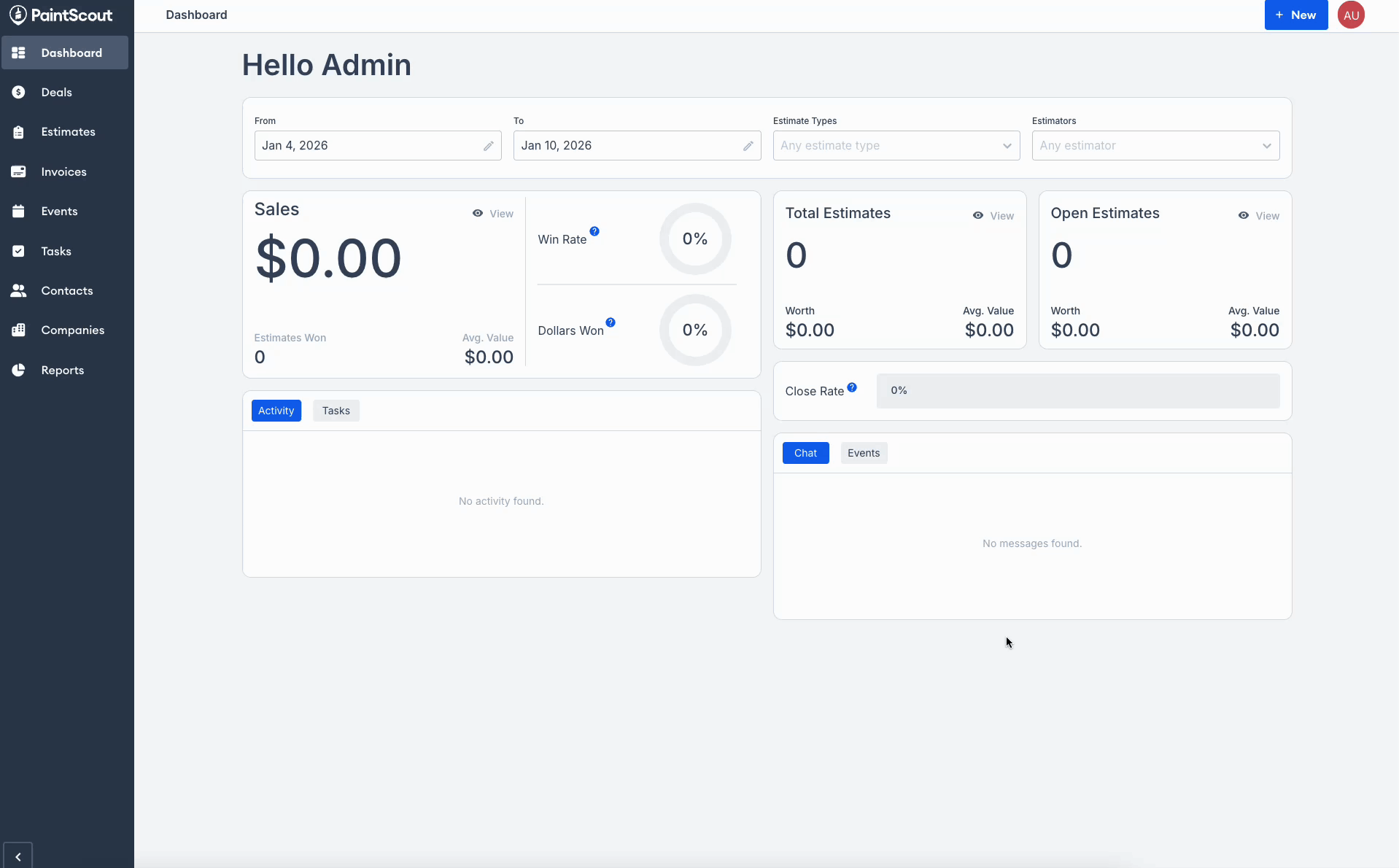Image resolution: width=1399 pixels, height=868 pixels.
Task: Collapse the sidebar with the chevron button
Action: (18, 856)
